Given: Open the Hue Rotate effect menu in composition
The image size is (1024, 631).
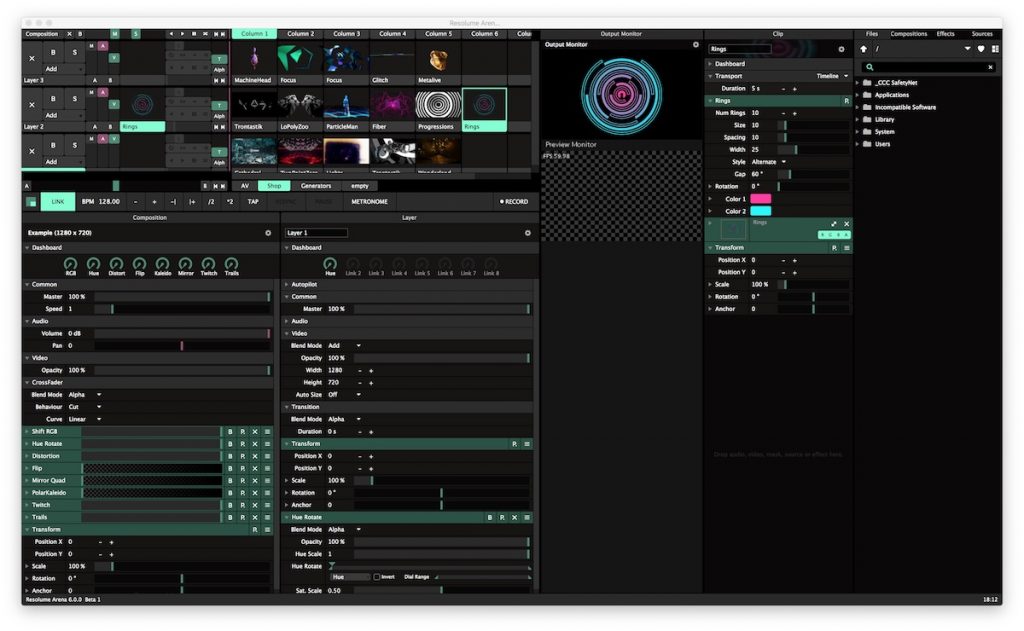Looking at the screenshot, I should click(x=267, y=444).
